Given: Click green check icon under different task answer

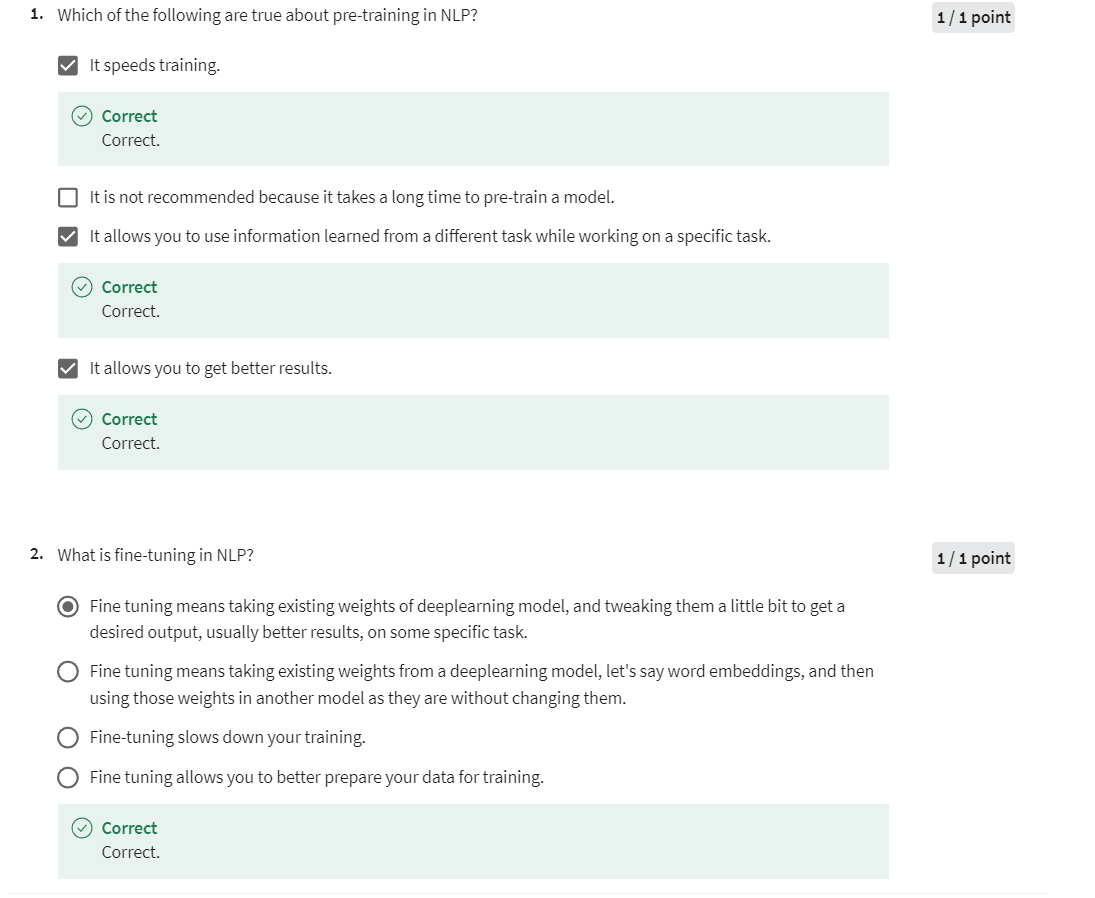Looking at the screenshot, I should 82,287.
